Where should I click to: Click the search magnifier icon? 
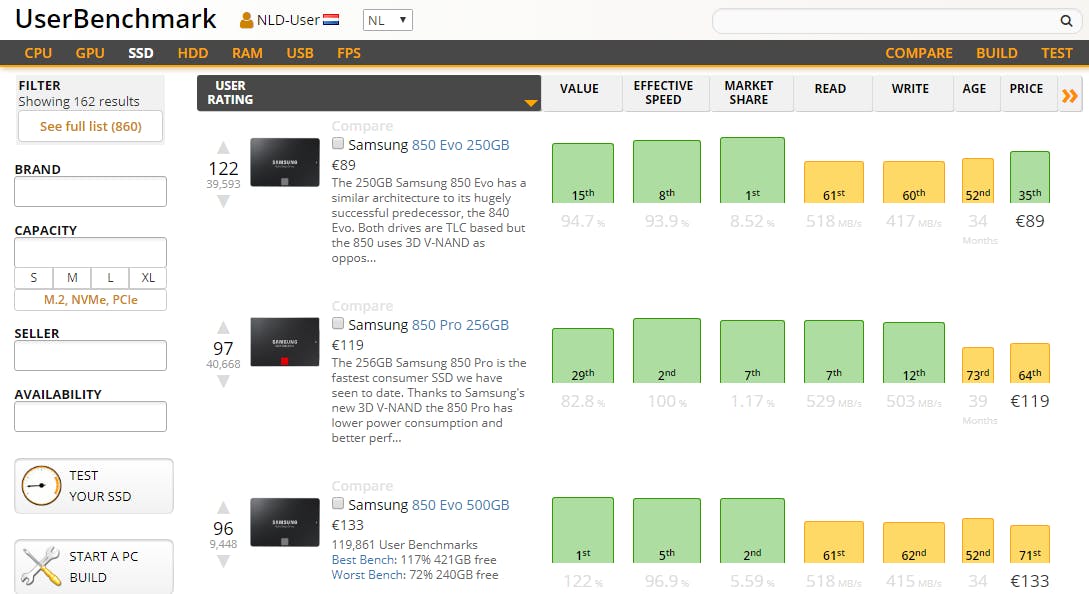tap(1066, 21)
